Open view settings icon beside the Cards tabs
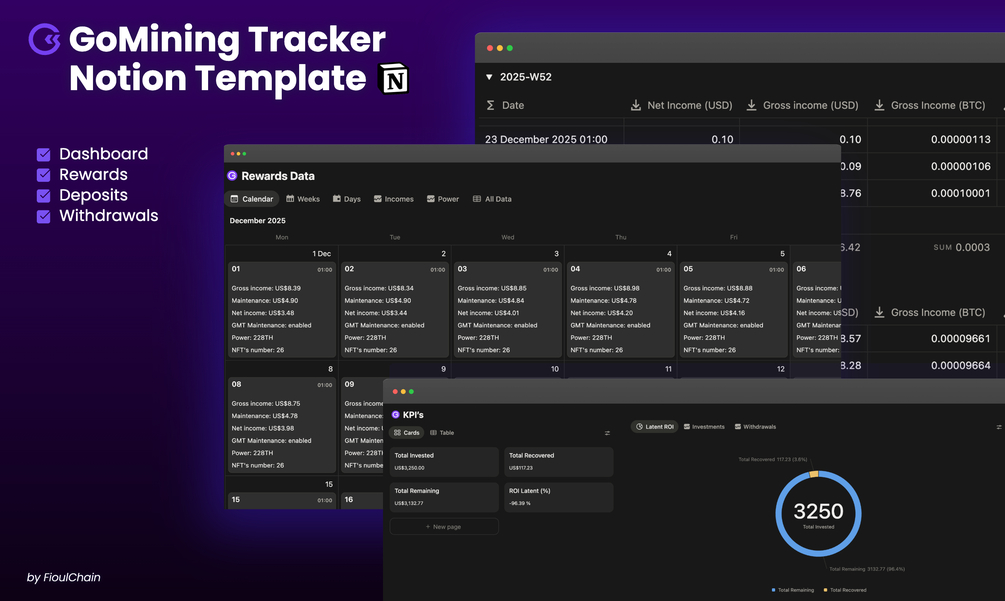 click(x=607, y=433)
